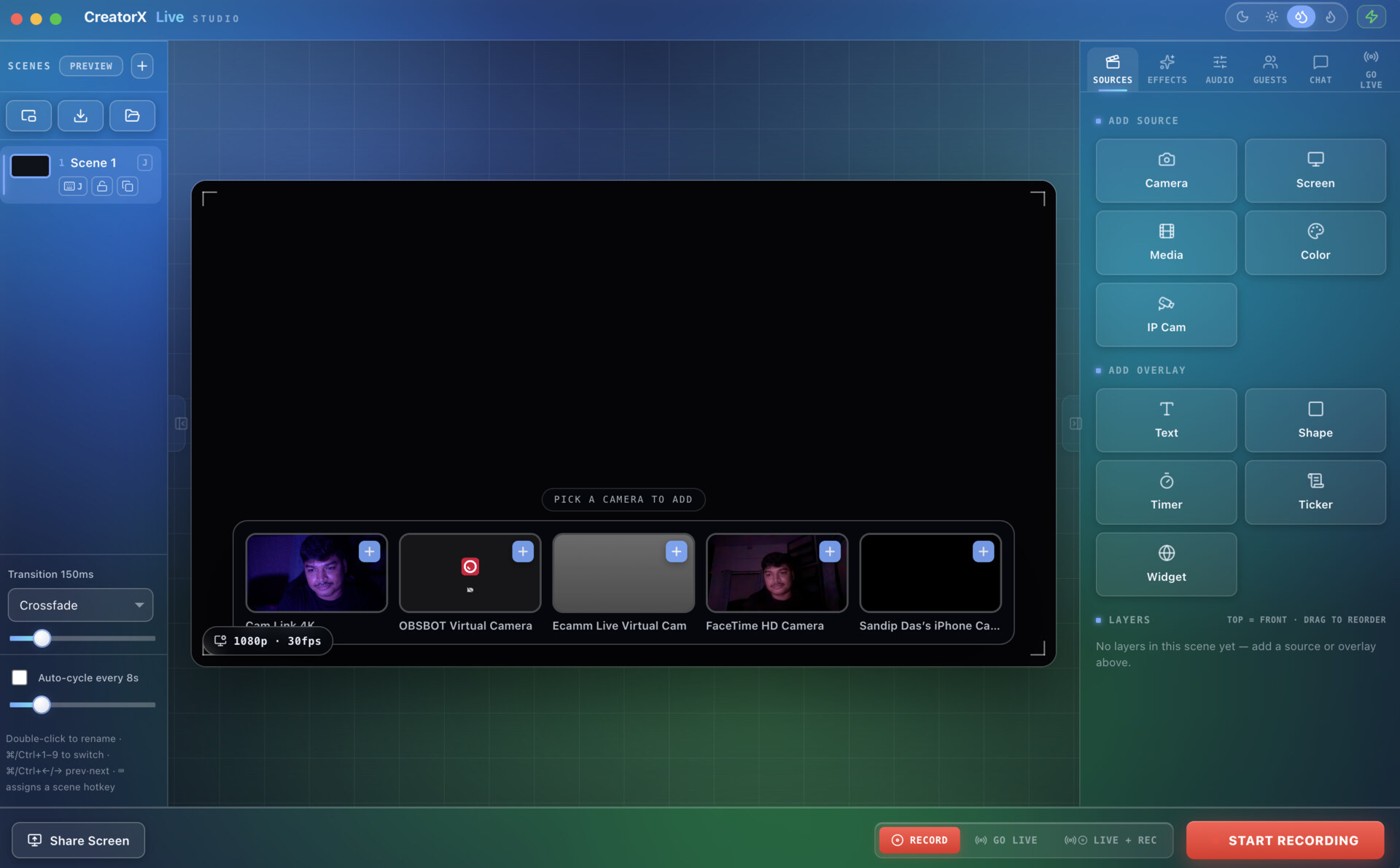1400x868 pixels.
Task: Adjust the auto-cycle interval slider
Action: tap(82, 705)
